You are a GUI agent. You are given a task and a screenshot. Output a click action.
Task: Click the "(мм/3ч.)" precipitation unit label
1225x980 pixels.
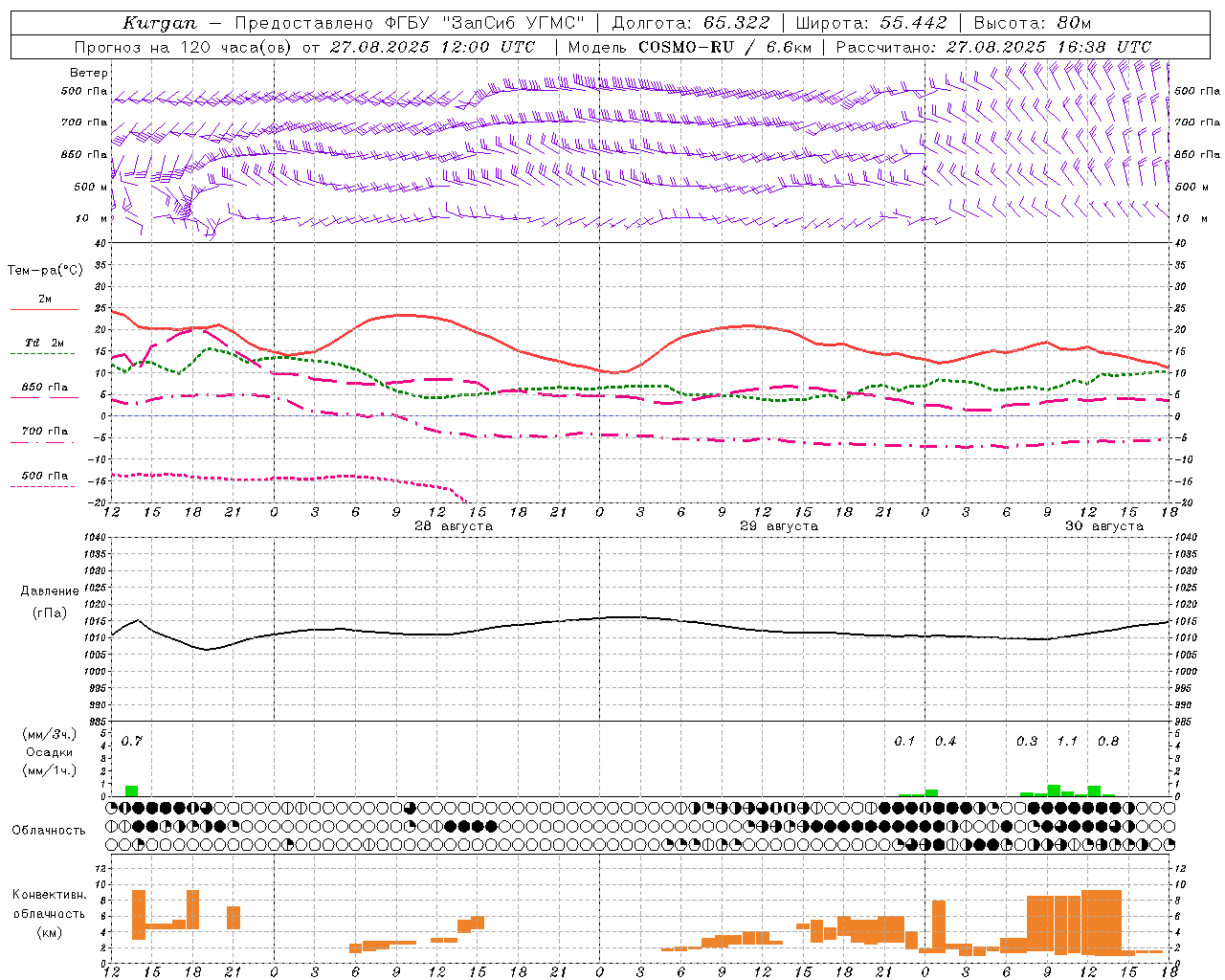point(49,734)
